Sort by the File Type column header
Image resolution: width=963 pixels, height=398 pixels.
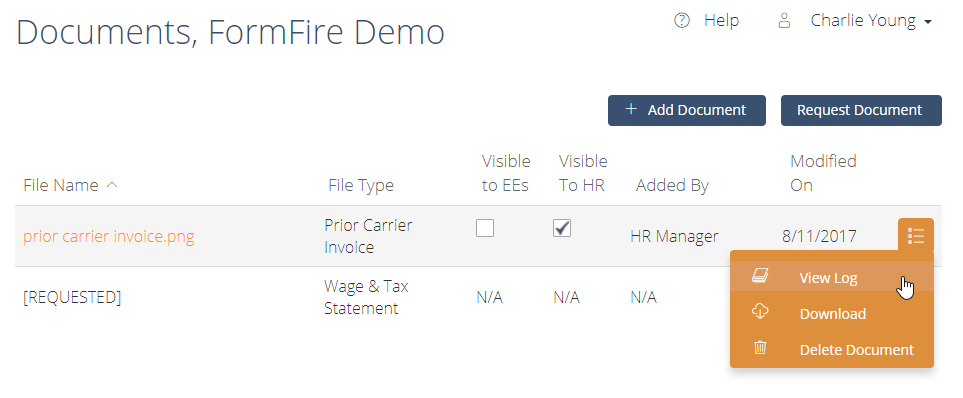(361, 185)
